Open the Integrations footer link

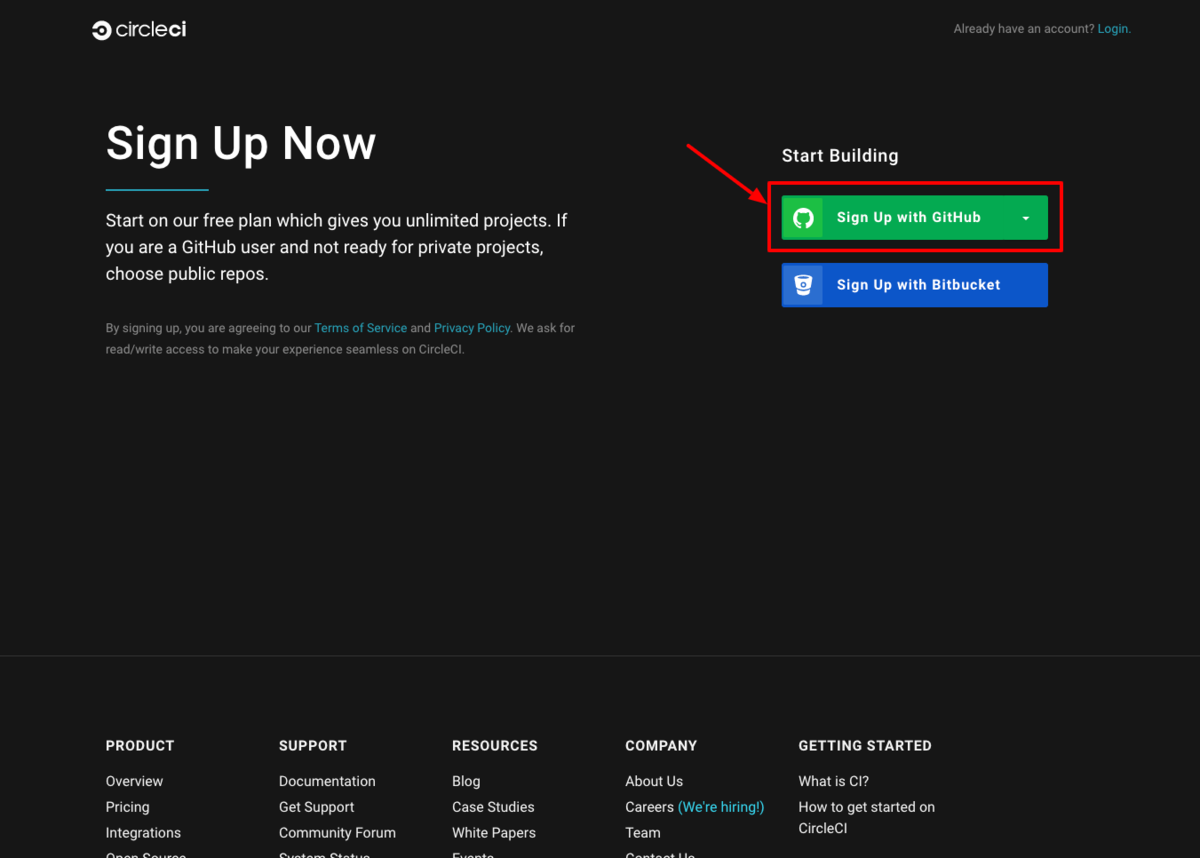tap(143, 833)
